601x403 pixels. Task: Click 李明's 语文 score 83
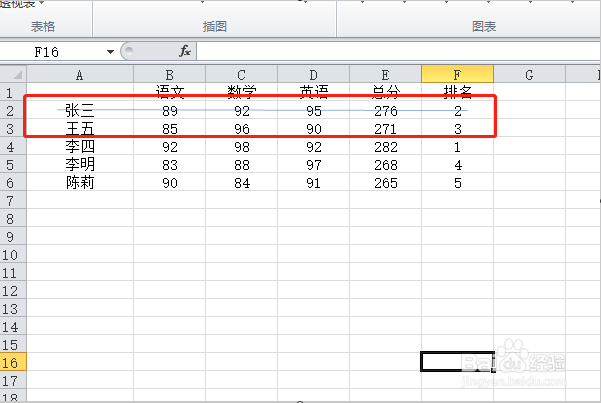(x=169, y=164)
